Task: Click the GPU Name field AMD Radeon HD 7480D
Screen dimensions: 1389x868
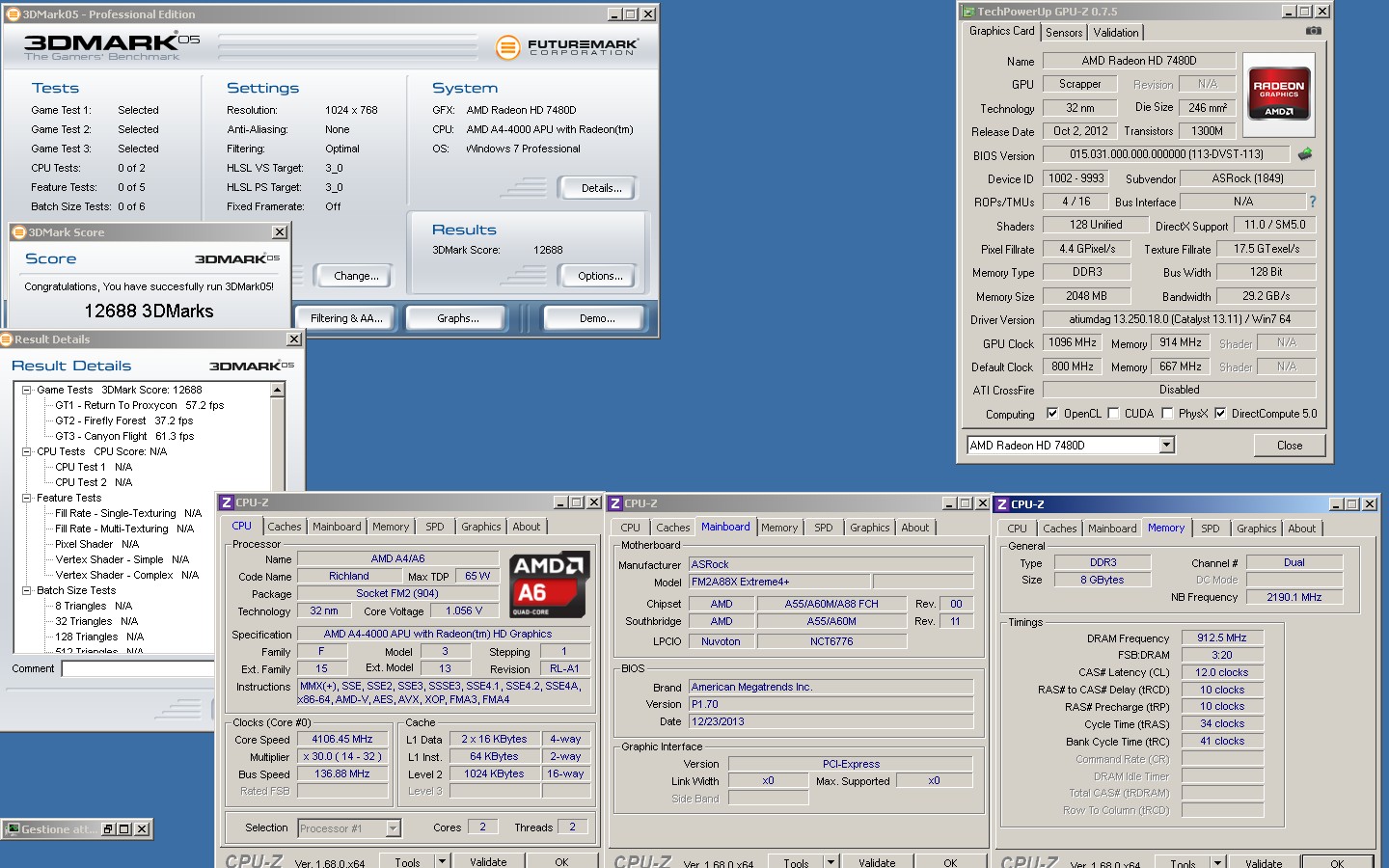Action: click(x=1138, y=61)
